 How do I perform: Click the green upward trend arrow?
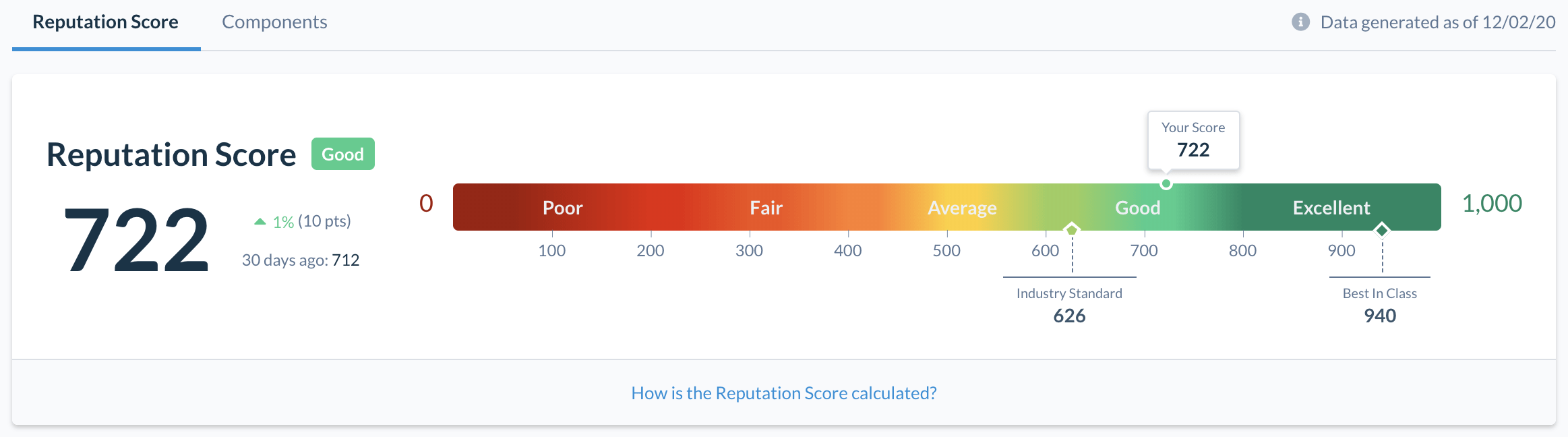pos(259,221)
